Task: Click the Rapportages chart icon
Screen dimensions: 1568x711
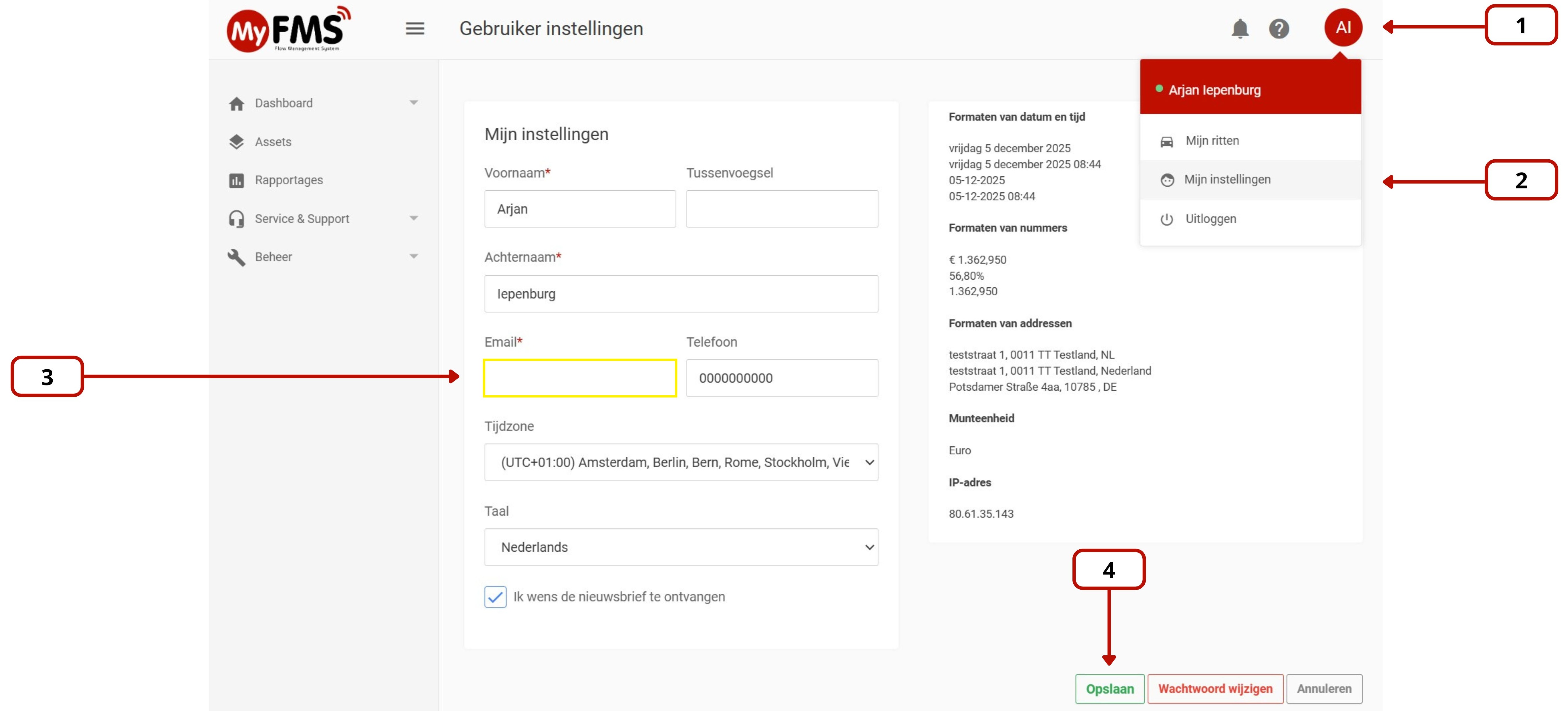Action: (236, 180)
